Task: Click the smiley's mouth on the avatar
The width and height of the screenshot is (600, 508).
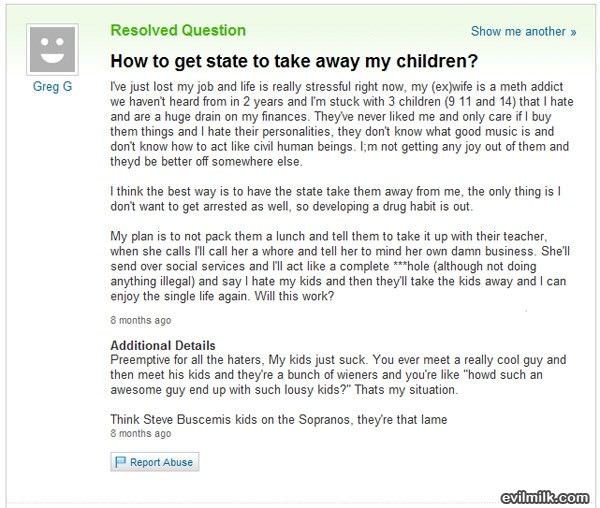Action: 52,58
